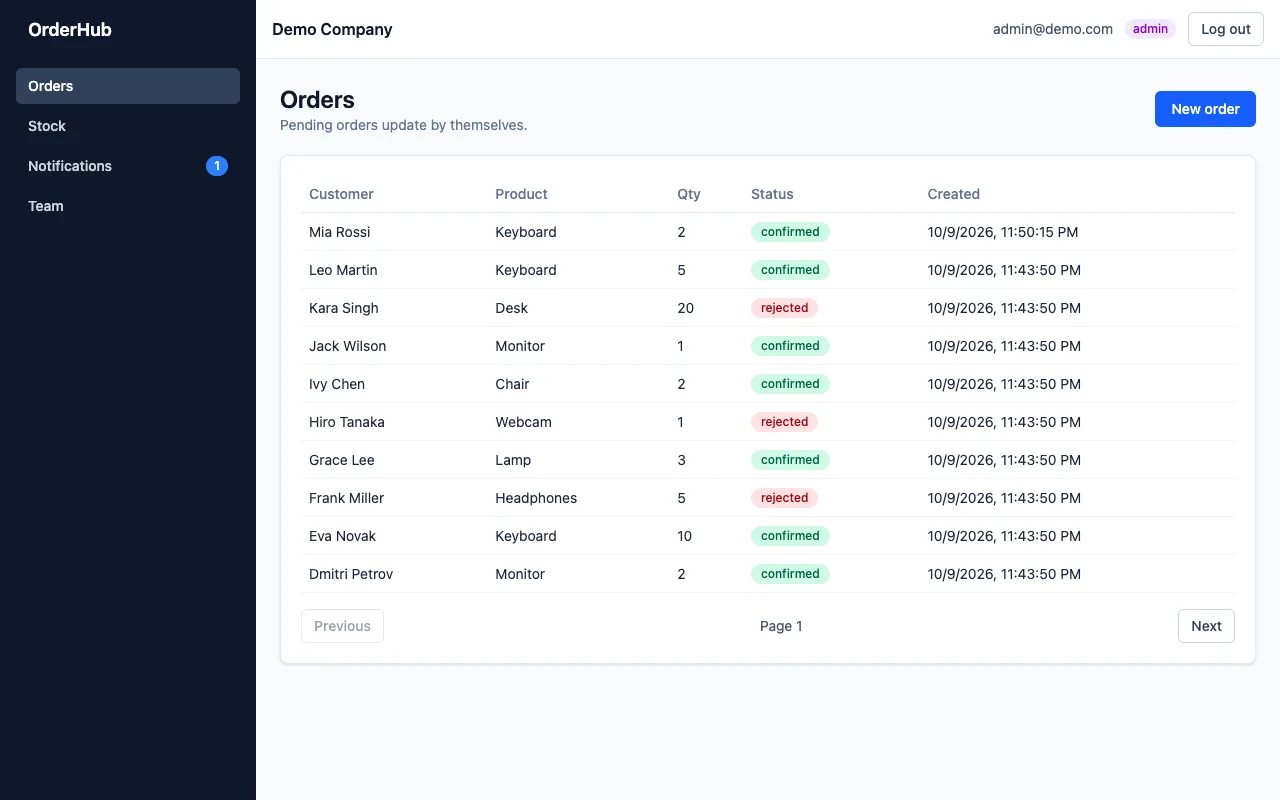Click the Lamp product cell
This screenshot has height=800, width=1280.
[513, 460]
